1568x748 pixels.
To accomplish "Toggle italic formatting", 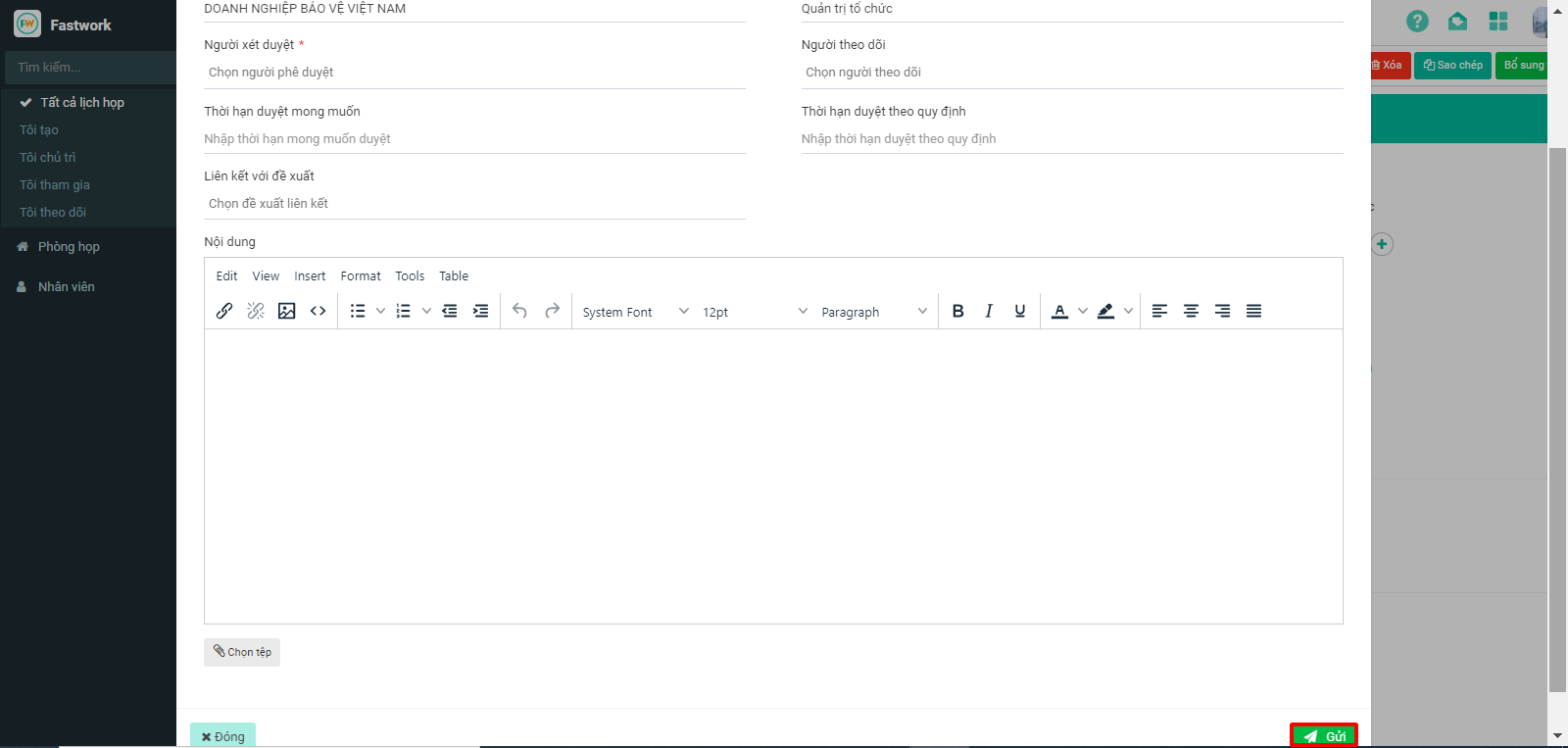I will [x=989, y=311].
